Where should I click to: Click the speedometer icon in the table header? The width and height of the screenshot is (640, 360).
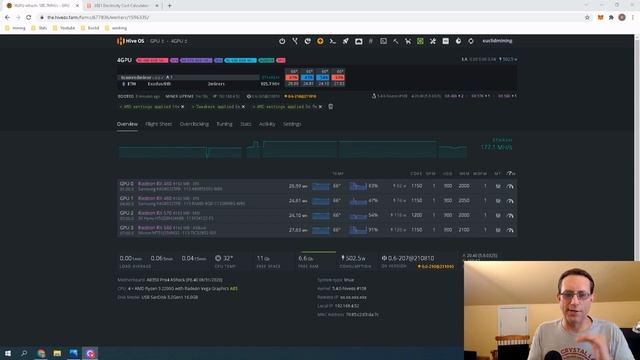click(x=510, y=173)
